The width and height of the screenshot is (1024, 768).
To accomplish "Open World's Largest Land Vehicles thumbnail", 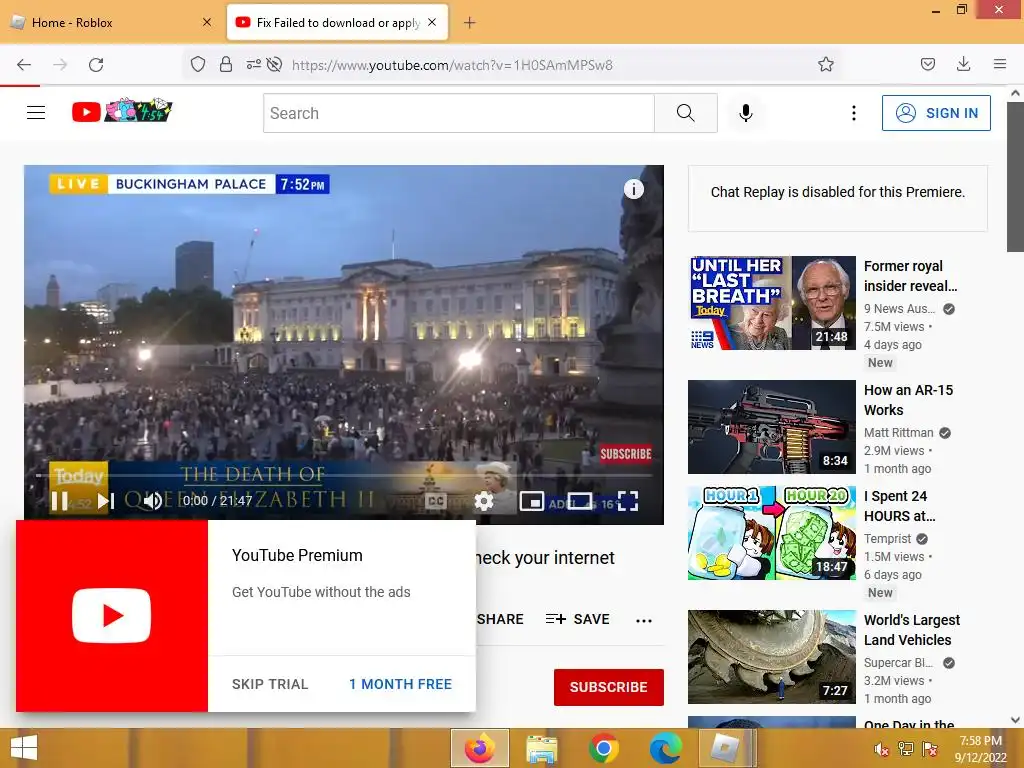I will pos(772,657).
